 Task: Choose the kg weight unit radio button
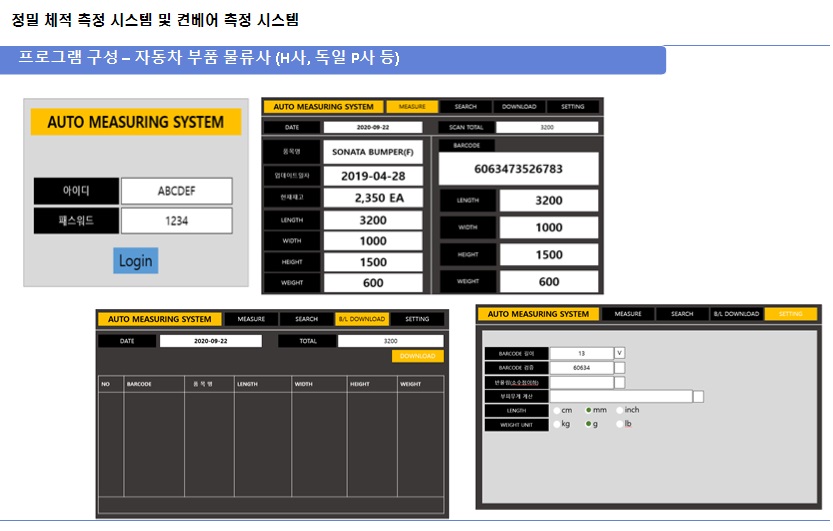[556, 424]
